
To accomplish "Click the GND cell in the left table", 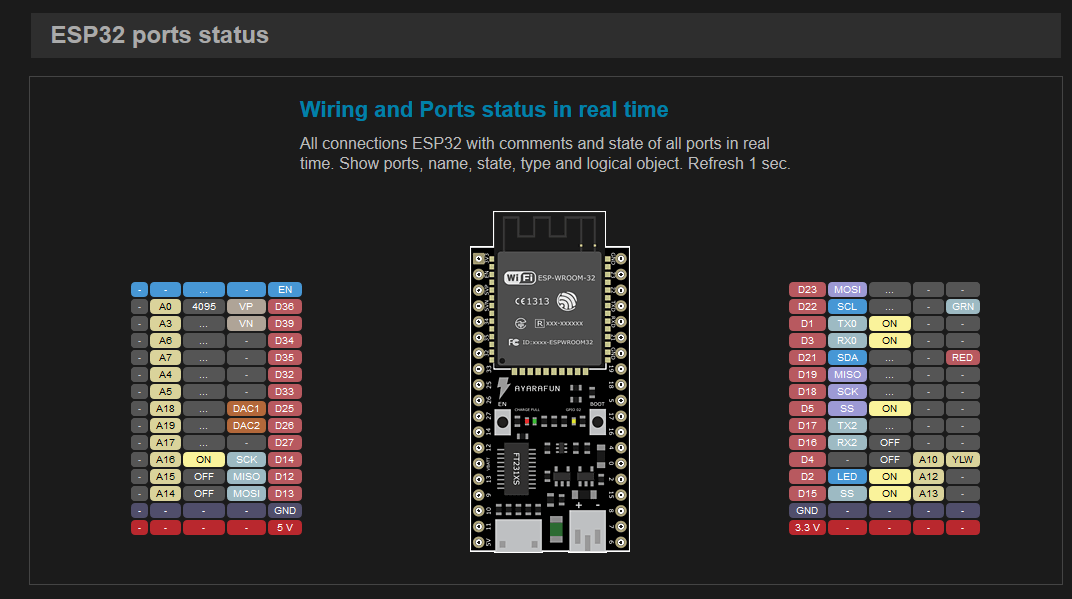I will (x=284, y=510).
